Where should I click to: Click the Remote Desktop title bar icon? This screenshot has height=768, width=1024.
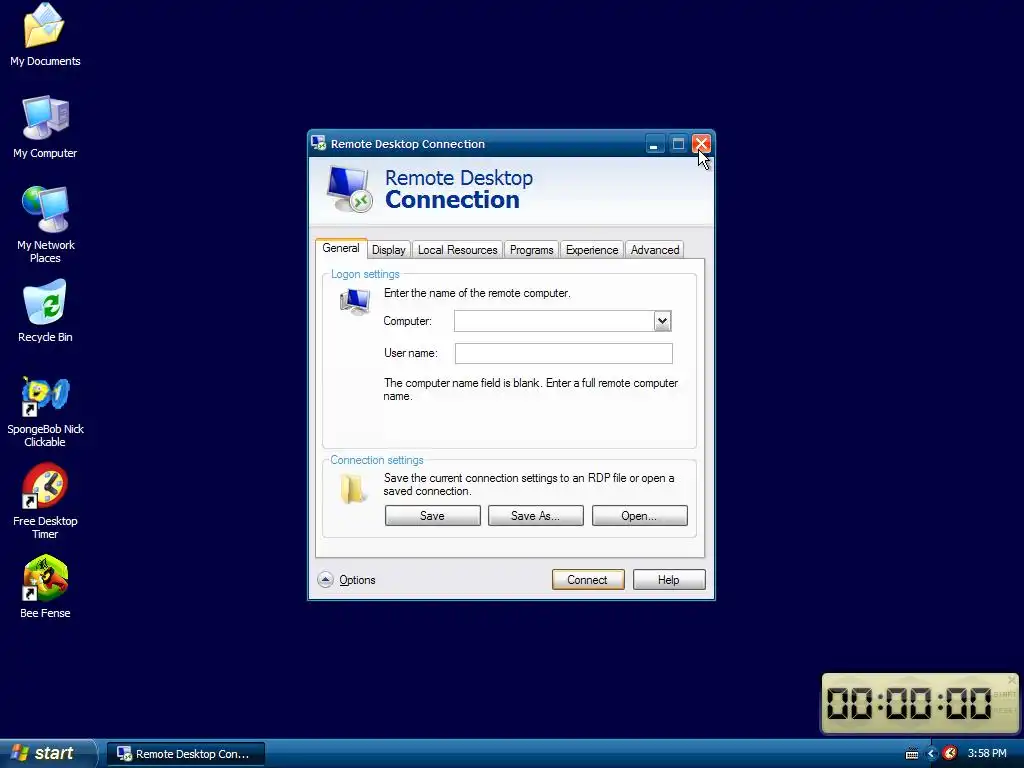pos(319,143)
